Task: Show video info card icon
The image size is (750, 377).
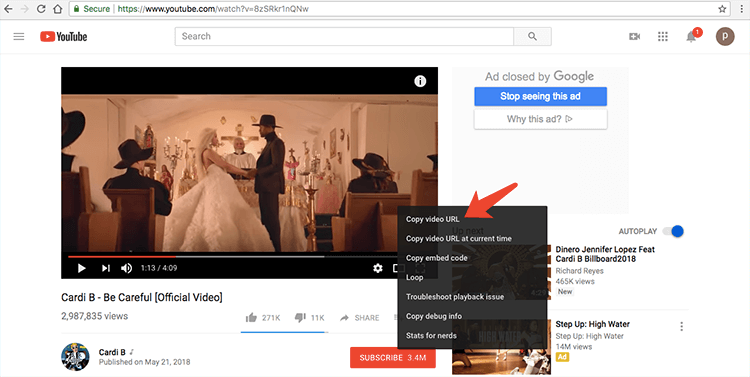Action: pos(420,81)
